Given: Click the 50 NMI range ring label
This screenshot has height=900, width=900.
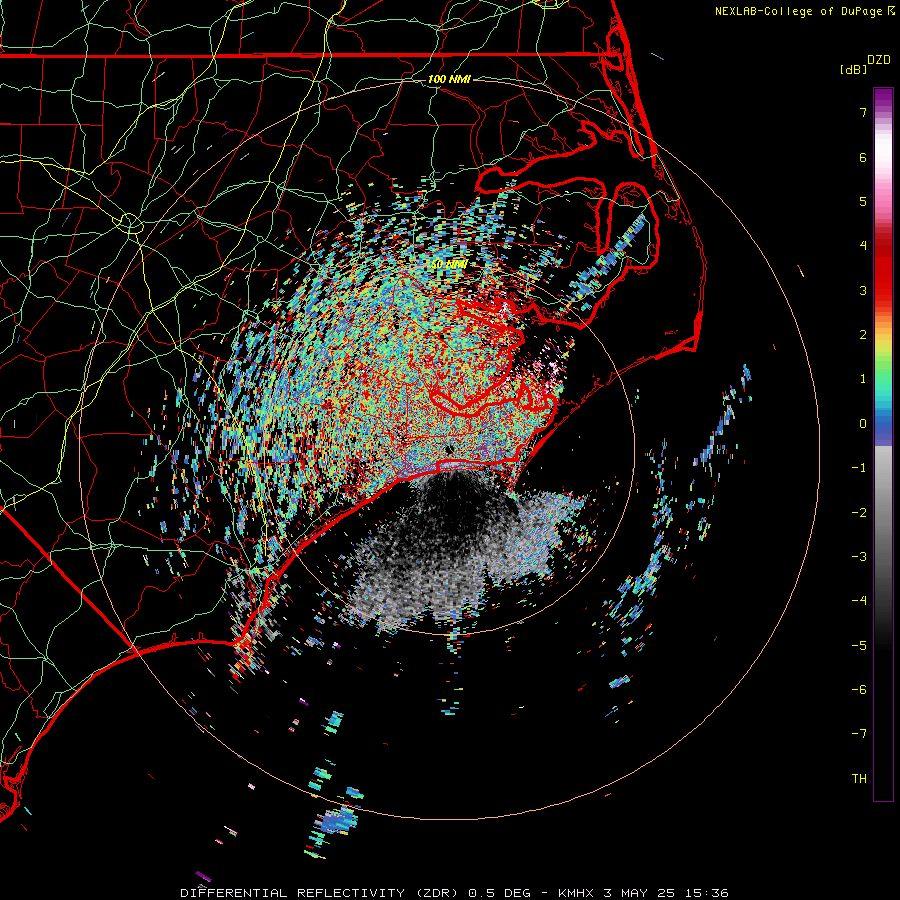Looking at the screenshot, I should click(x=449, y=264).
